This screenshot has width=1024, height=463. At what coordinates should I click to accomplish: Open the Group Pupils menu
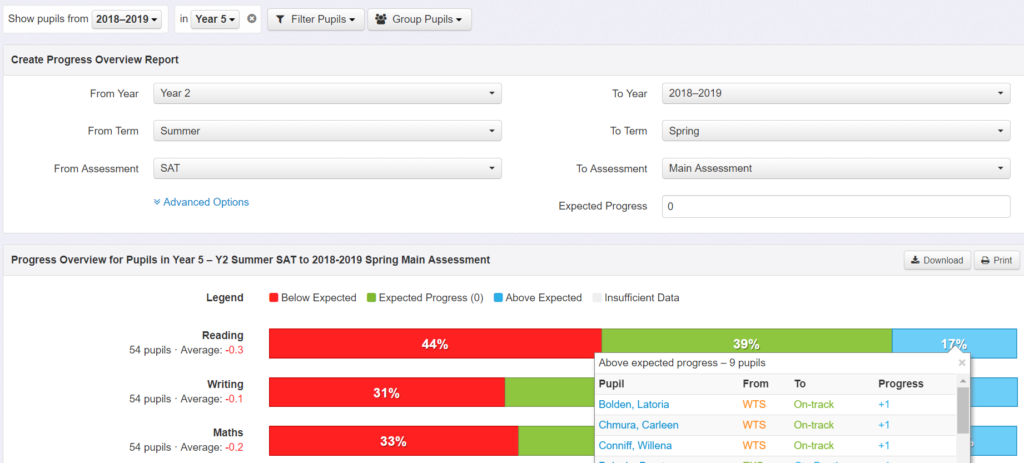[419, 20]
